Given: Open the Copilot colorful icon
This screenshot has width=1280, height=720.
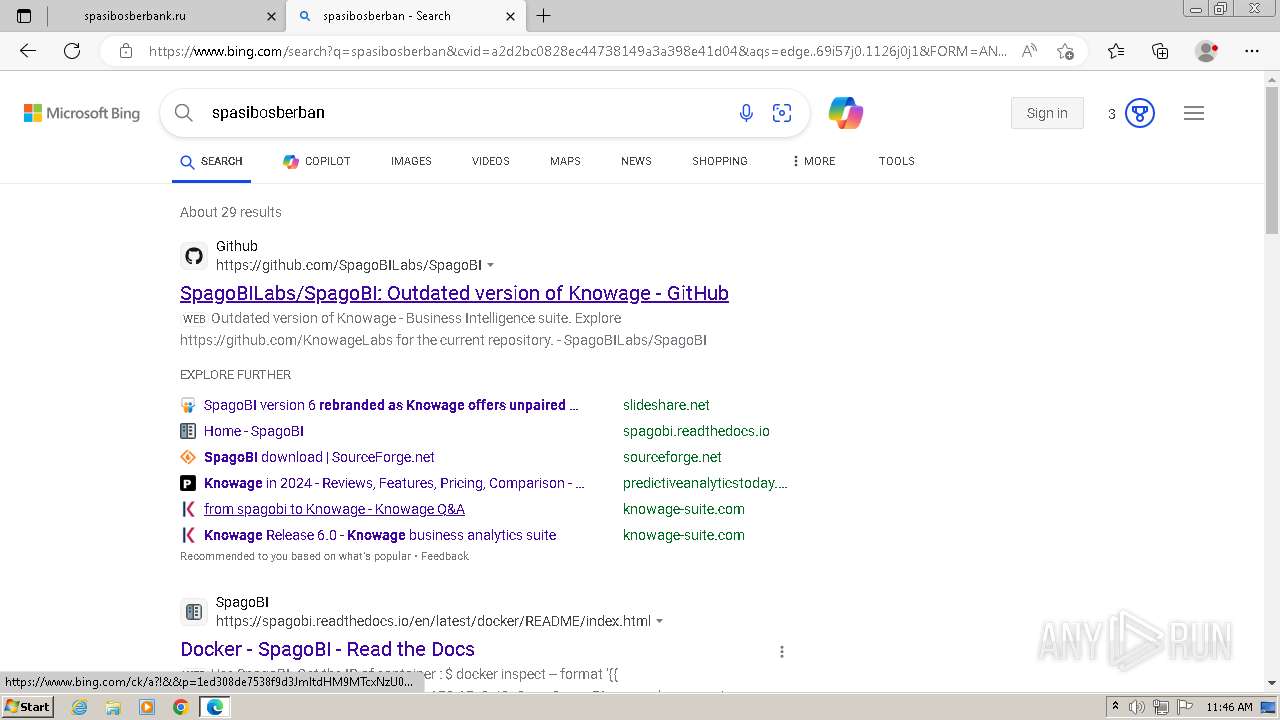Looking at the screenshot, I should 845,113.
